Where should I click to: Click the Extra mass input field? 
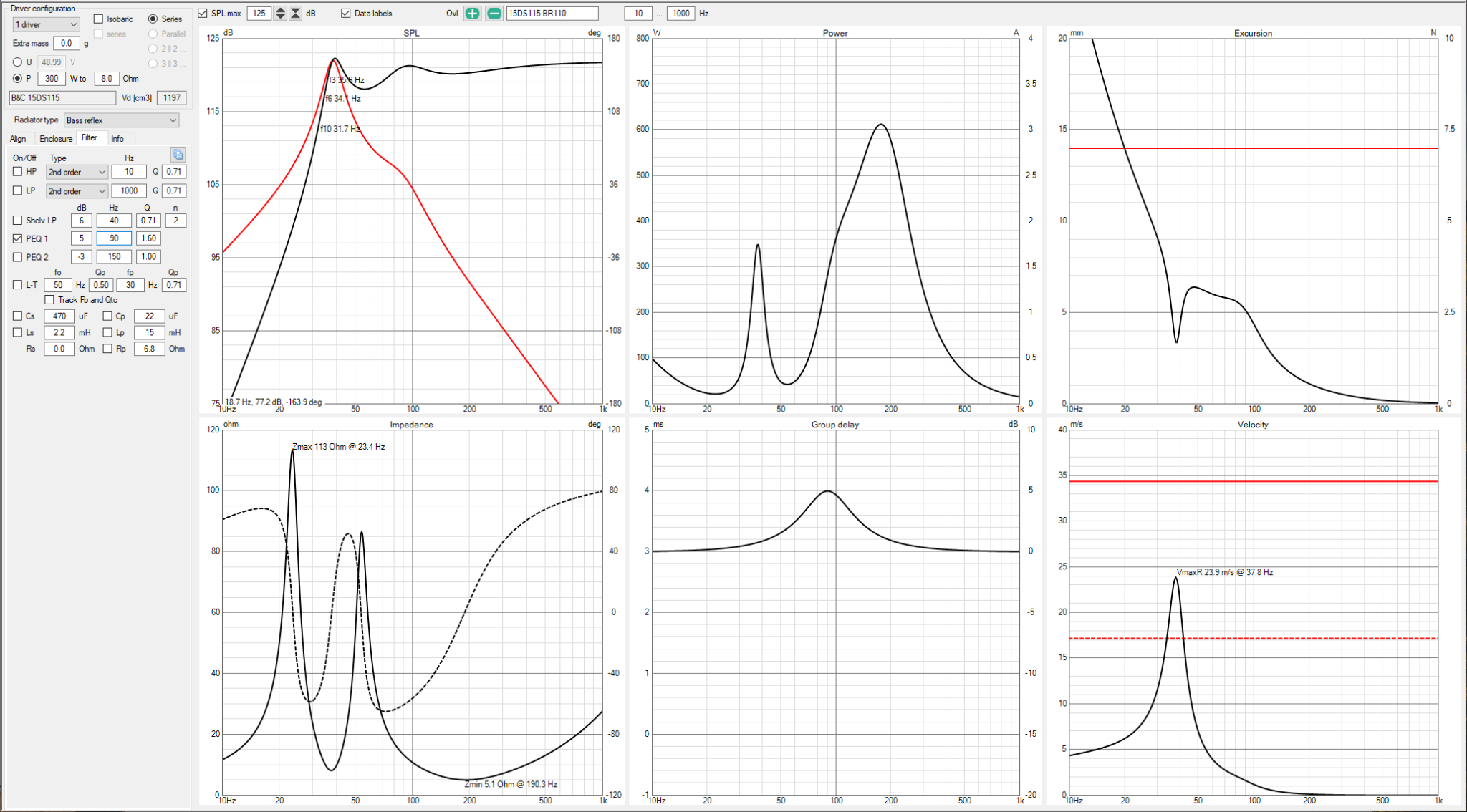pos(67,43)
